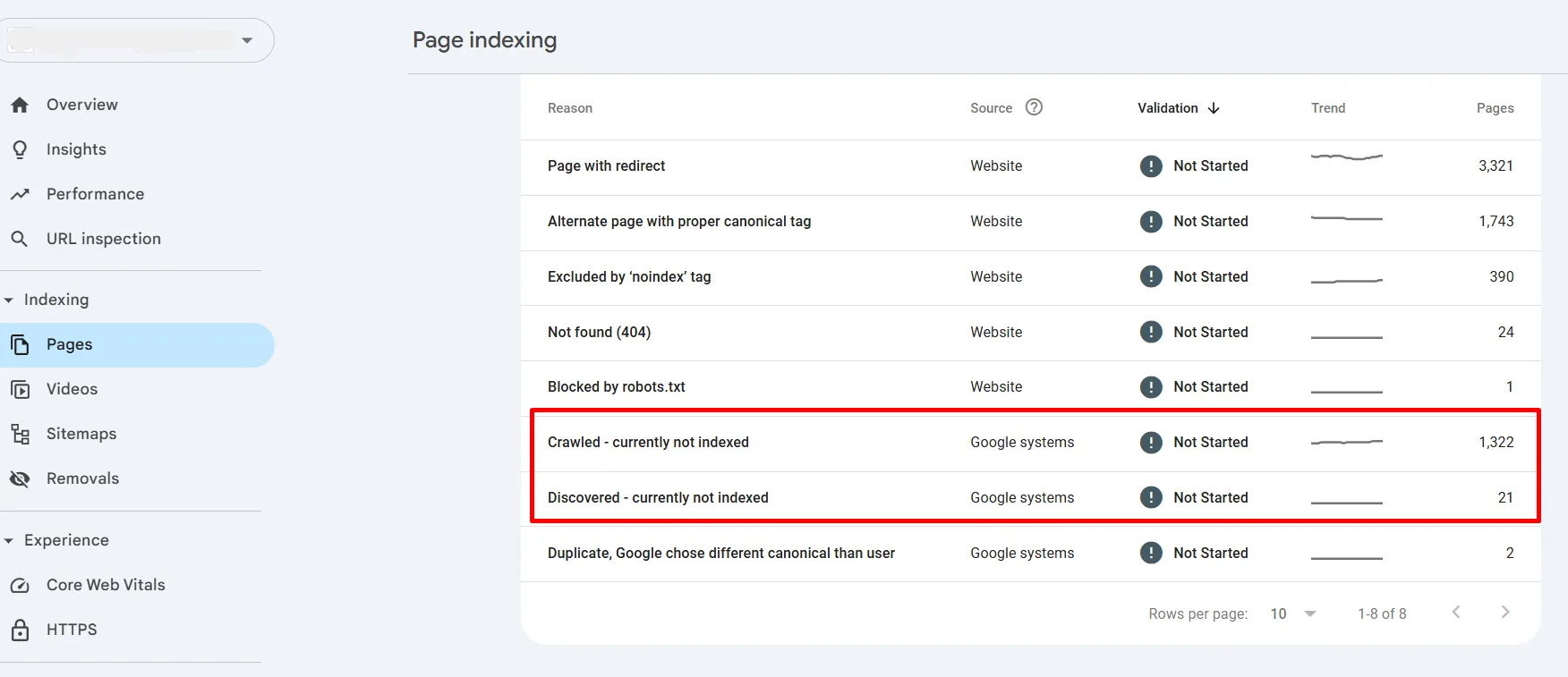This screenshot has width=1568, height=677.
Task: Click the 3,321 pages count
Action: click(x=1496, y=166)
